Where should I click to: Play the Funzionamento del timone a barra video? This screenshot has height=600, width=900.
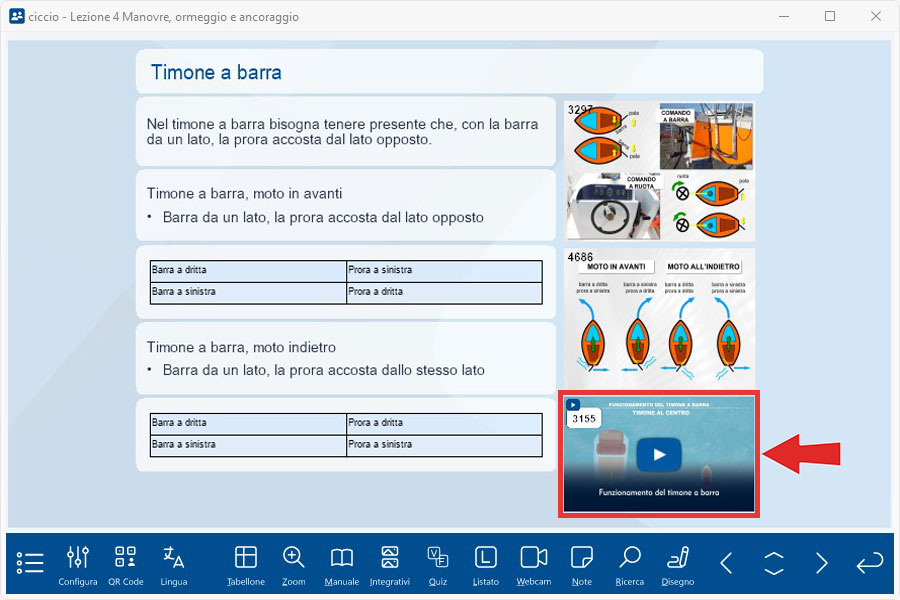[658, 454]
